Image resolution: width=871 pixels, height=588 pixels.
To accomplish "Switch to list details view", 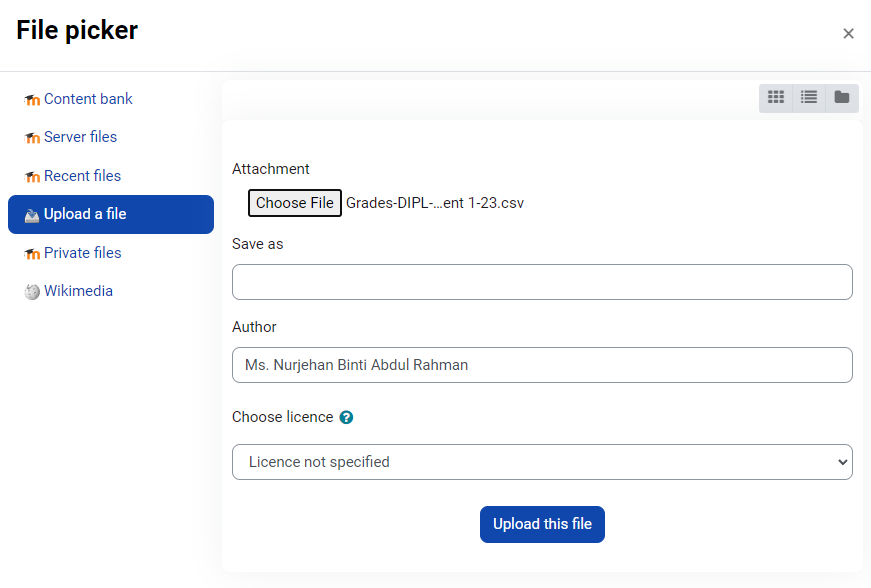I will coord(809,97).
